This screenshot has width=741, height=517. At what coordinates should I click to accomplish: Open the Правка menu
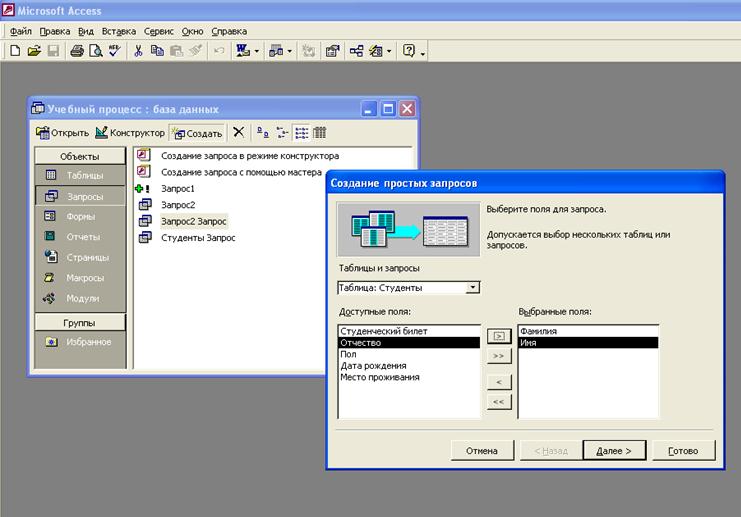click(x=55, y=31)
